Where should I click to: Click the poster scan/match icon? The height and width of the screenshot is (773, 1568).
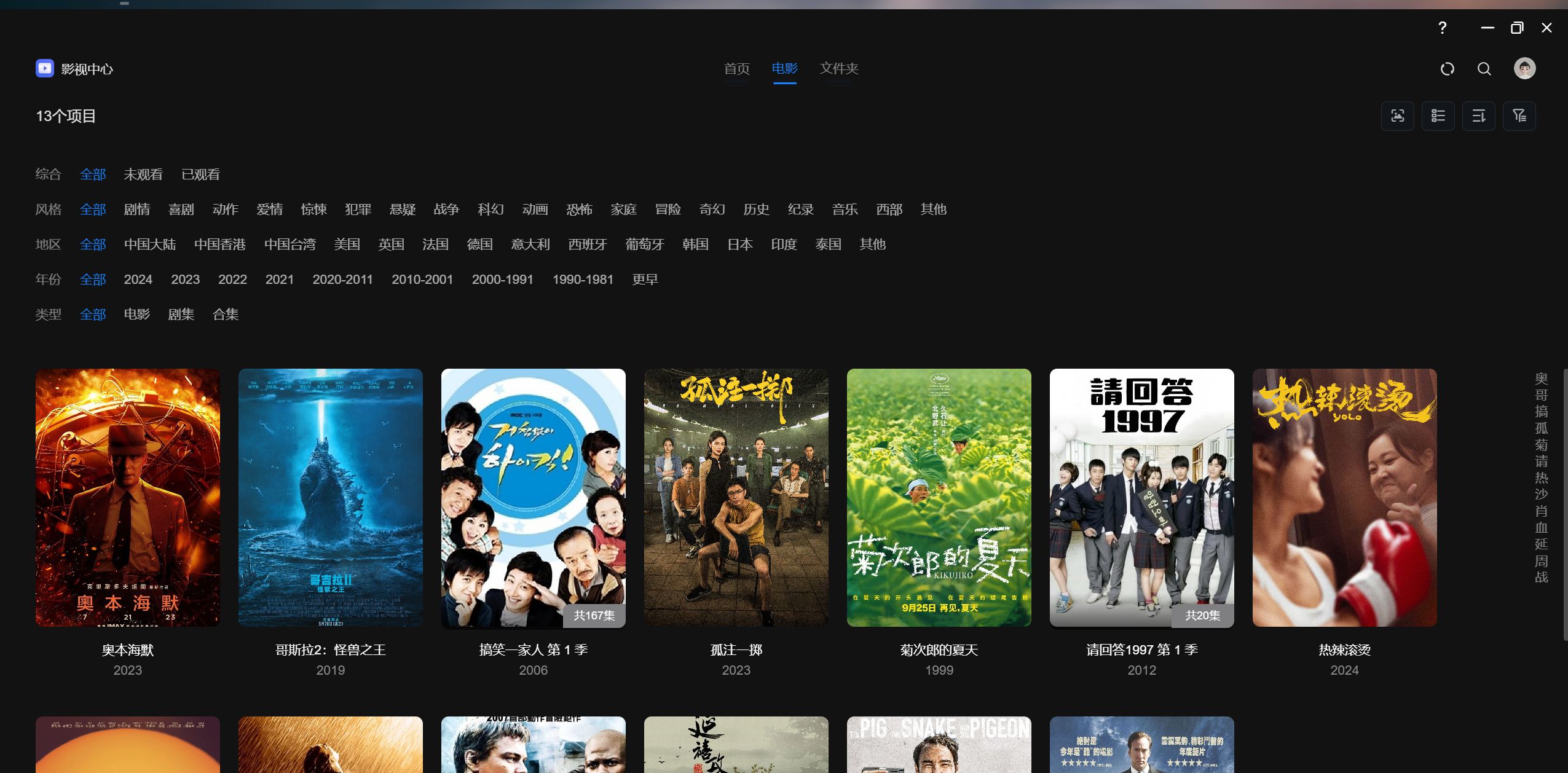[x=1398, y=116]
